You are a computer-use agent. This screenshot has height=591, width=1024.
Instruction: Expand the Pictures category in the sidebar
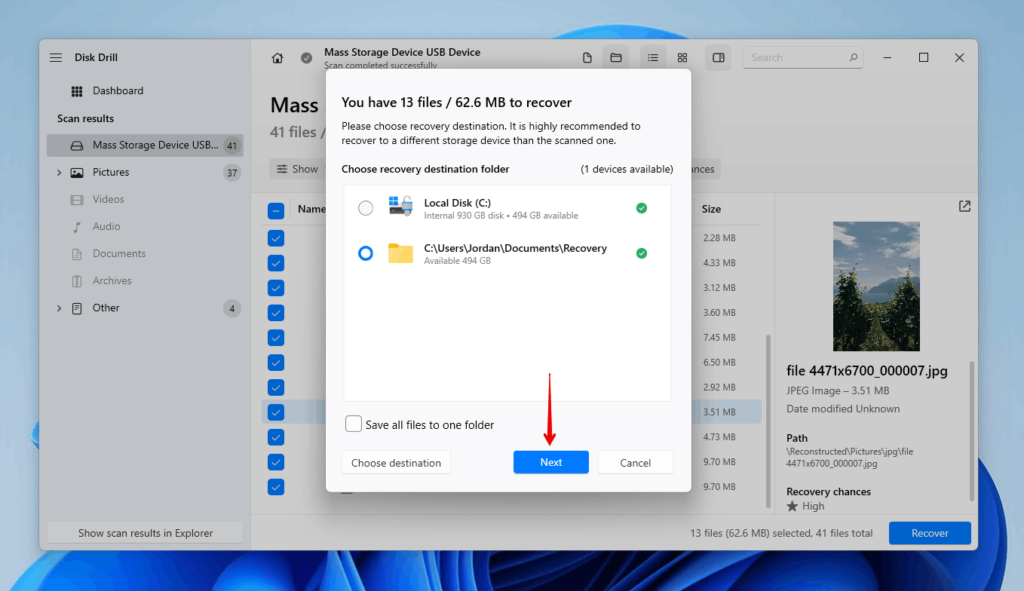coord(59,172)
